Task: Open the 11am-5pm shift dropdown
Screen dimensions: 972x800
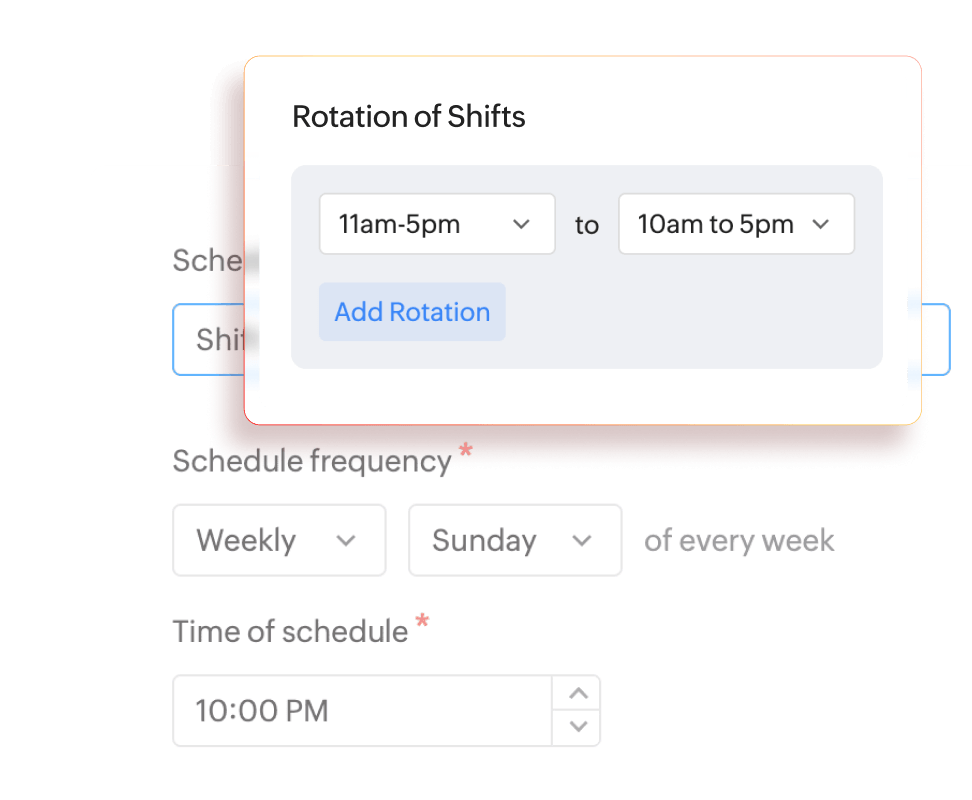Action: point(437,224)
